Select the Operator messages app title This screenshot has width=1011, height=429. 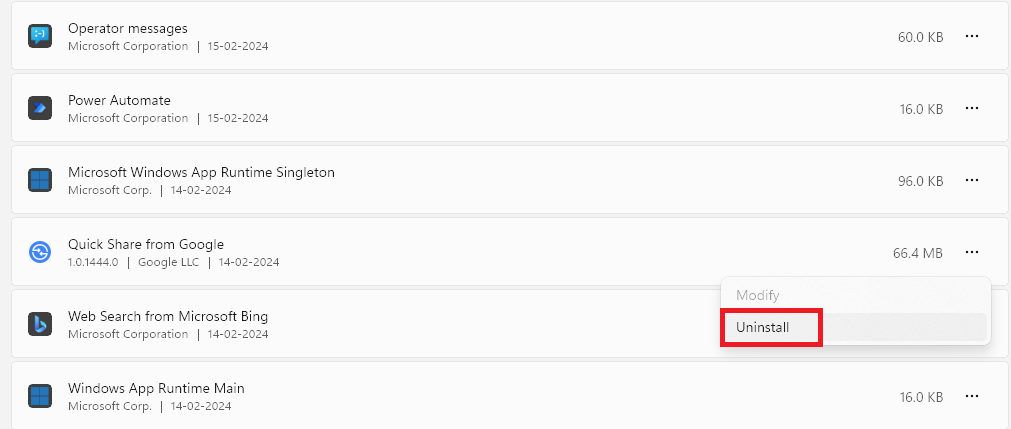pyautogui.click(x=127, y=28)
